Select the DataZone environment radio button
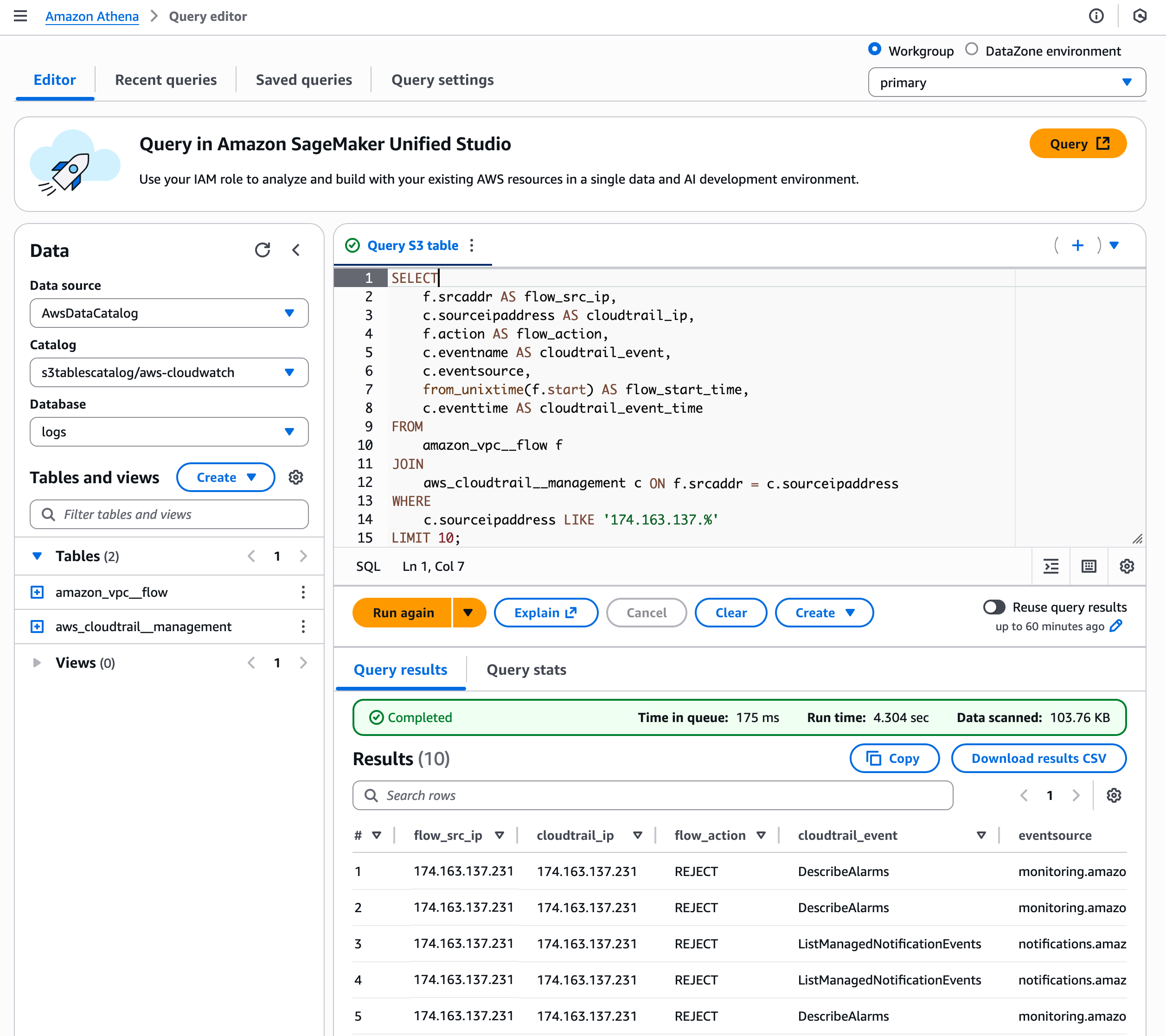This screenshot has height=1036, width=1166. pos(972,50)
